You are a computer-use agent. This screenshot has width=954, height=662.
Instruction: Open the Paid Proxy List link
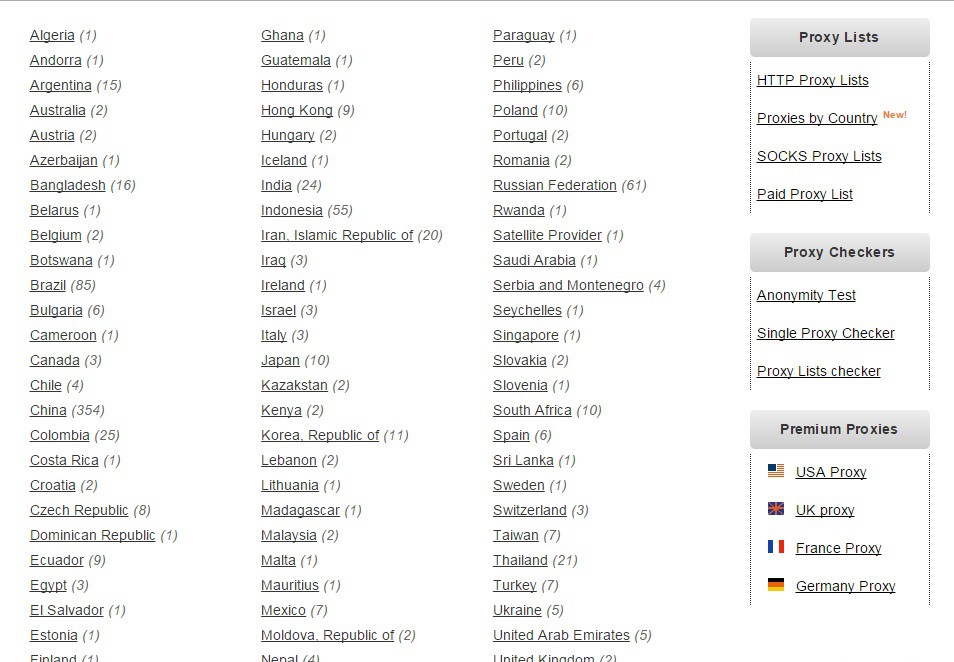pos(804,194)
